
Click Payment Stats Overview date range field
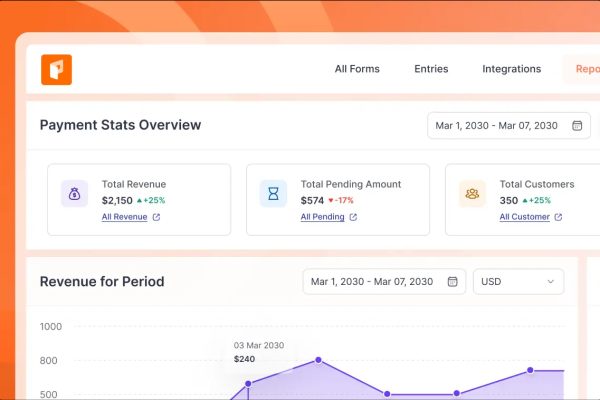(509, 126)
